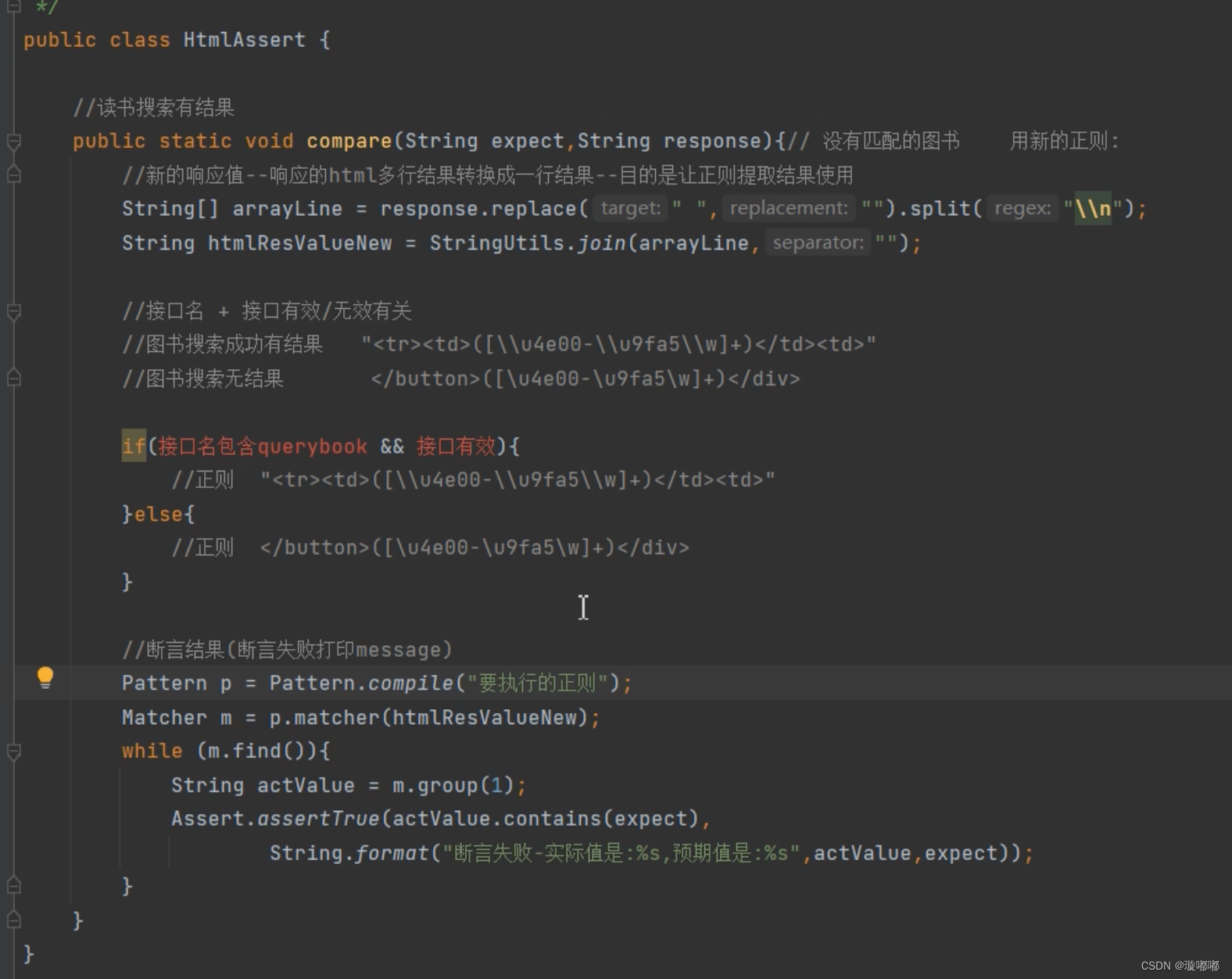Click the comment 没有匹配的图书
The width and height of the screenshot is (1232, 979).
pyautogui.click(x=875, y=142)
